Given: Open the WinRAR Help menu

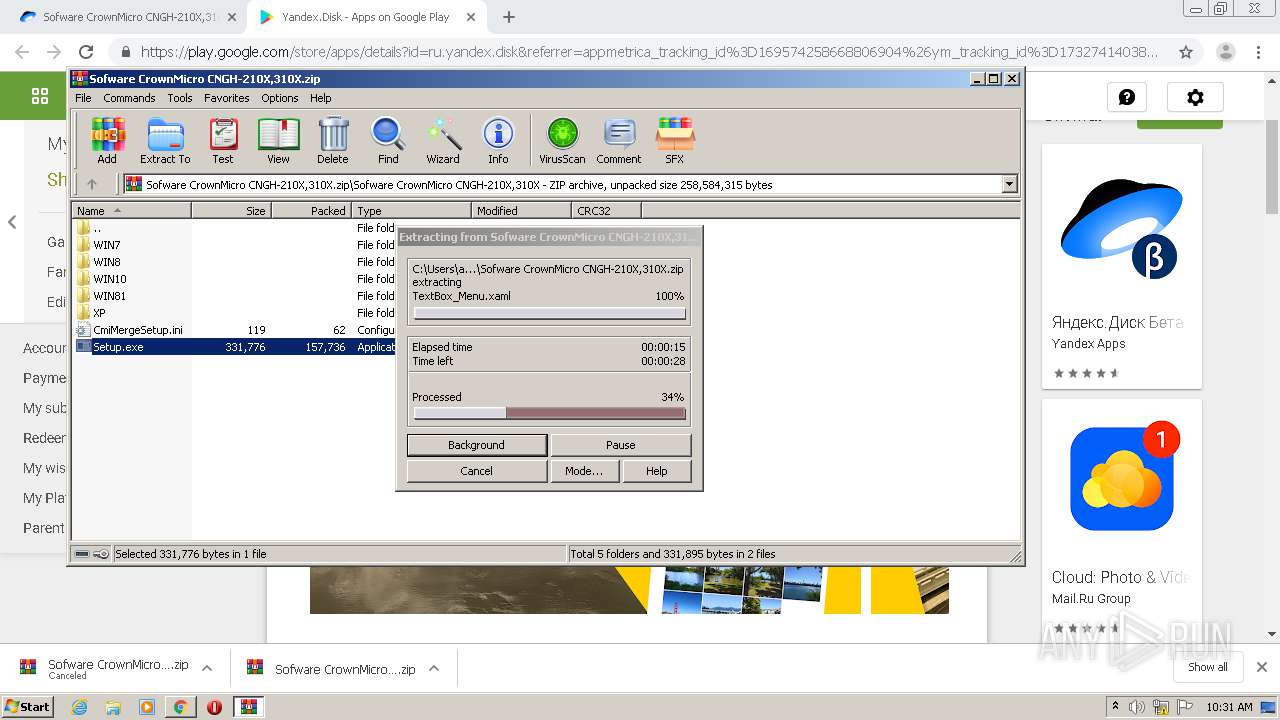Looking at the screenshot, I should click(x=320, y=98).
